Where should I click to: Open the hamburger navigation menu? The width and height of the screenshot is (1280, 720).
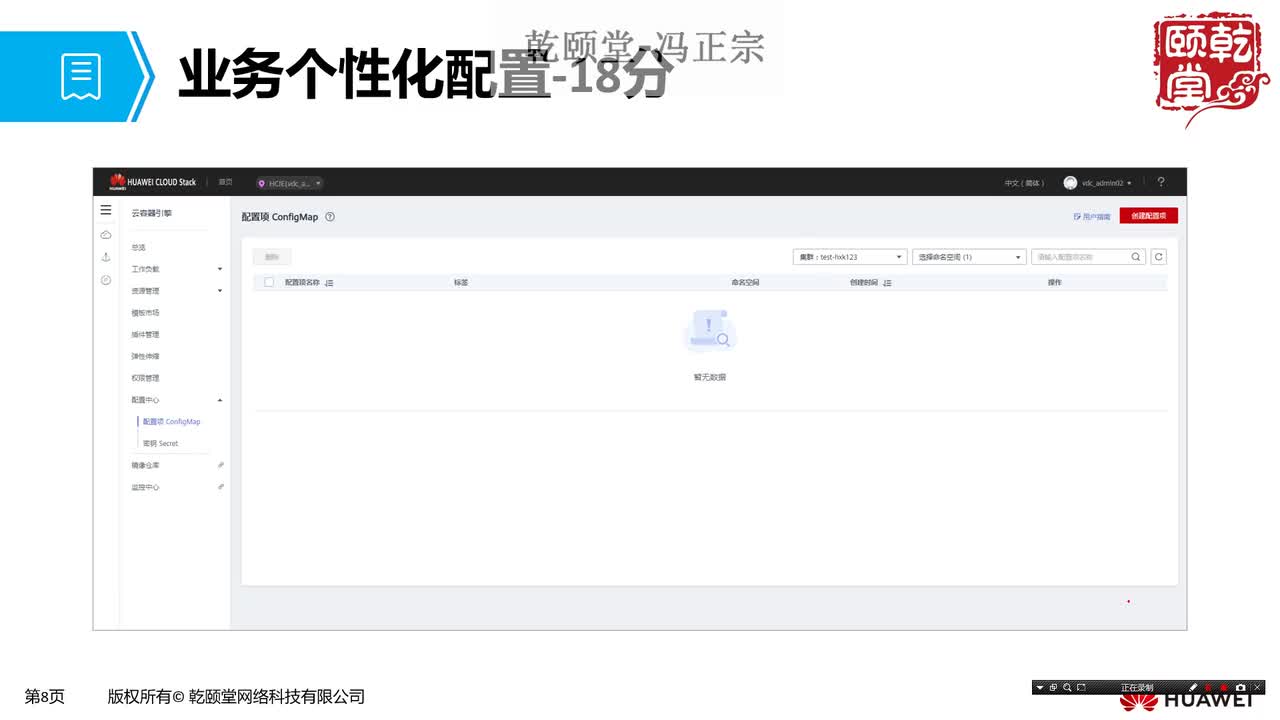(x=106, y=211)
